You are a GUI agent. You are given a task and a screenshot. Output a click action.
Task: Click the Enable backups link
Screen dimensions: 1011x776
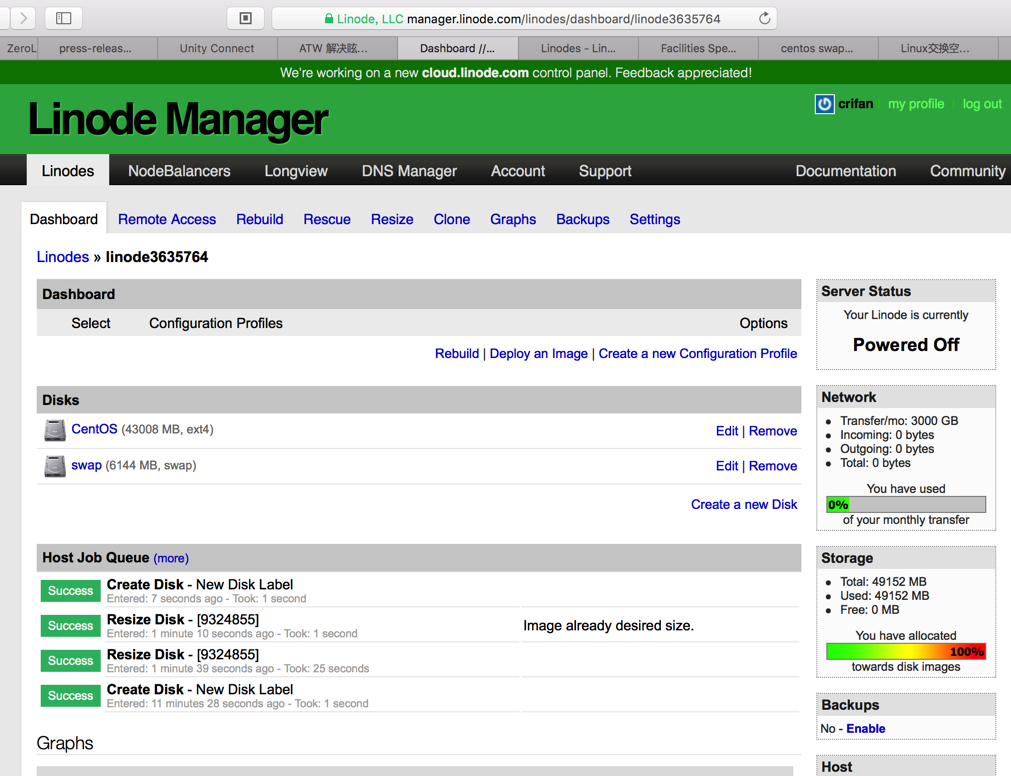[x=865, y=728]
